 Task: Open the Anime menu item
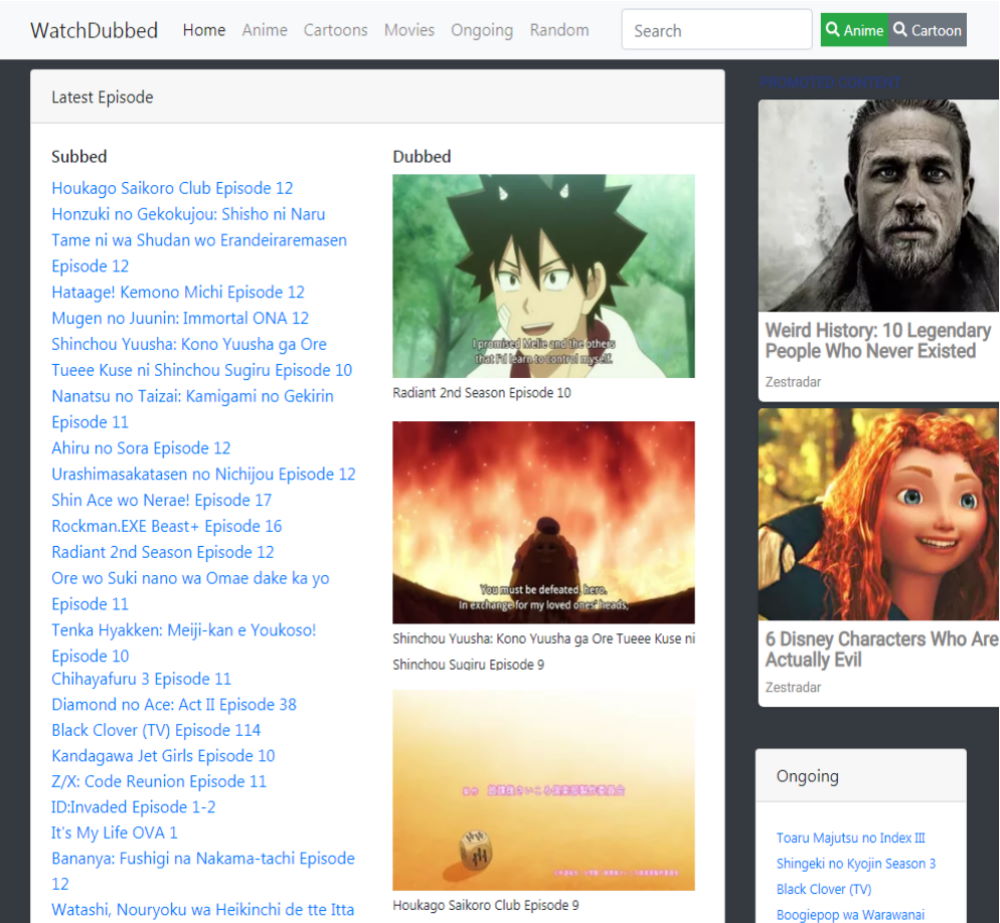265,30
